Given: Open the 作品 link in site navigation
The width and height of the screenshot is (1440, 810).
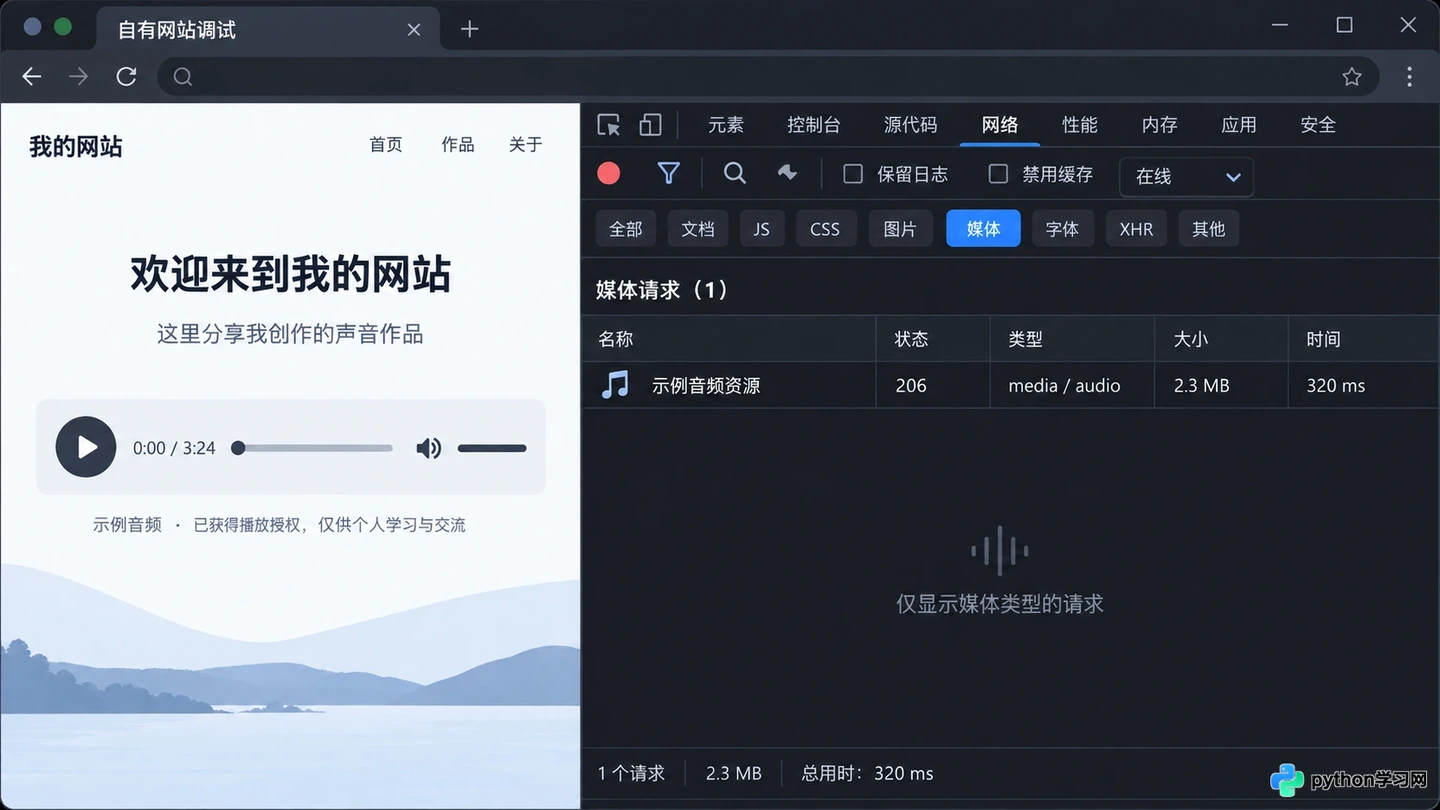Looking at the screenshot, I should click(458, 145).
